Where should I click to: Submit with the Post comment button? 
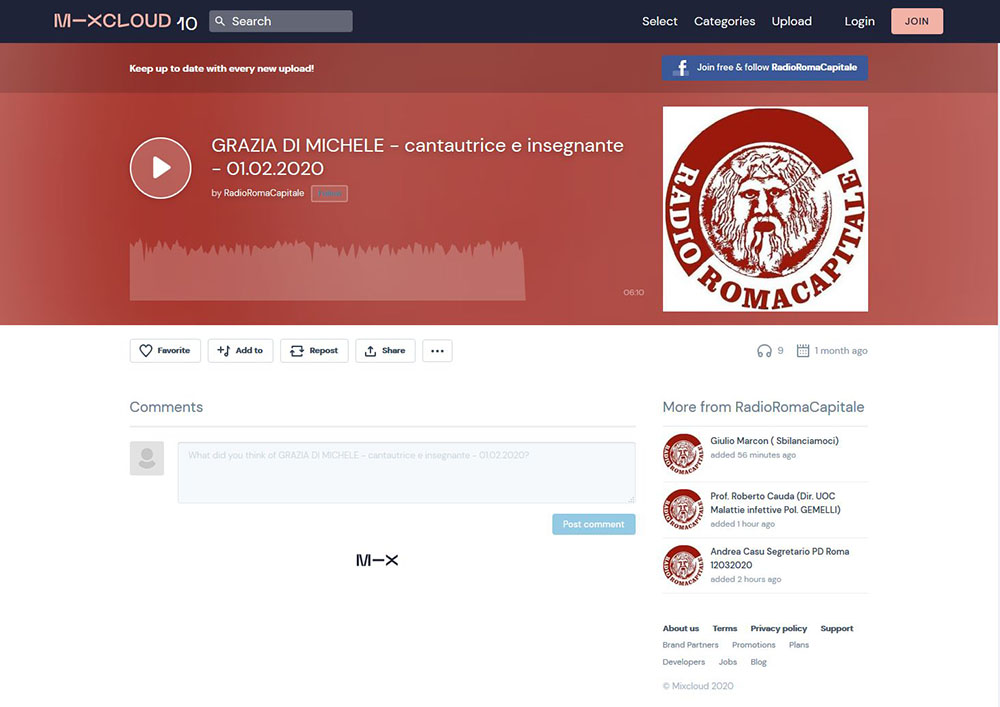click(x=594, y=524)
